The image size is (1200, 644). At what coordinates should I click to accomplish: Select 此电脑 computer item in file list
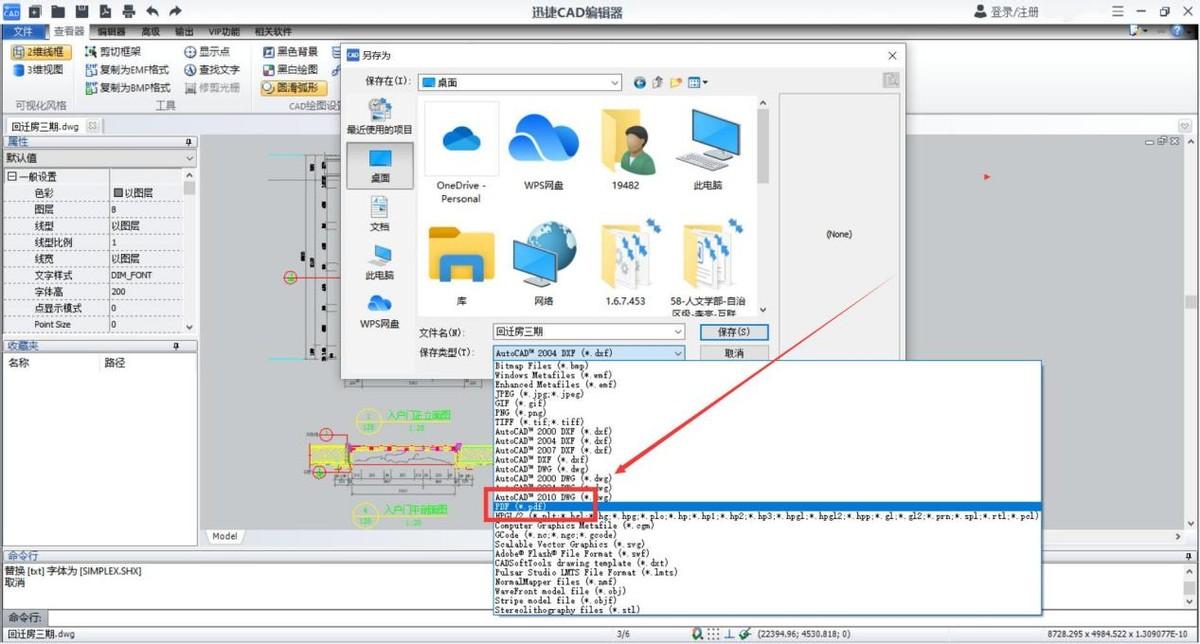(708, 150)
